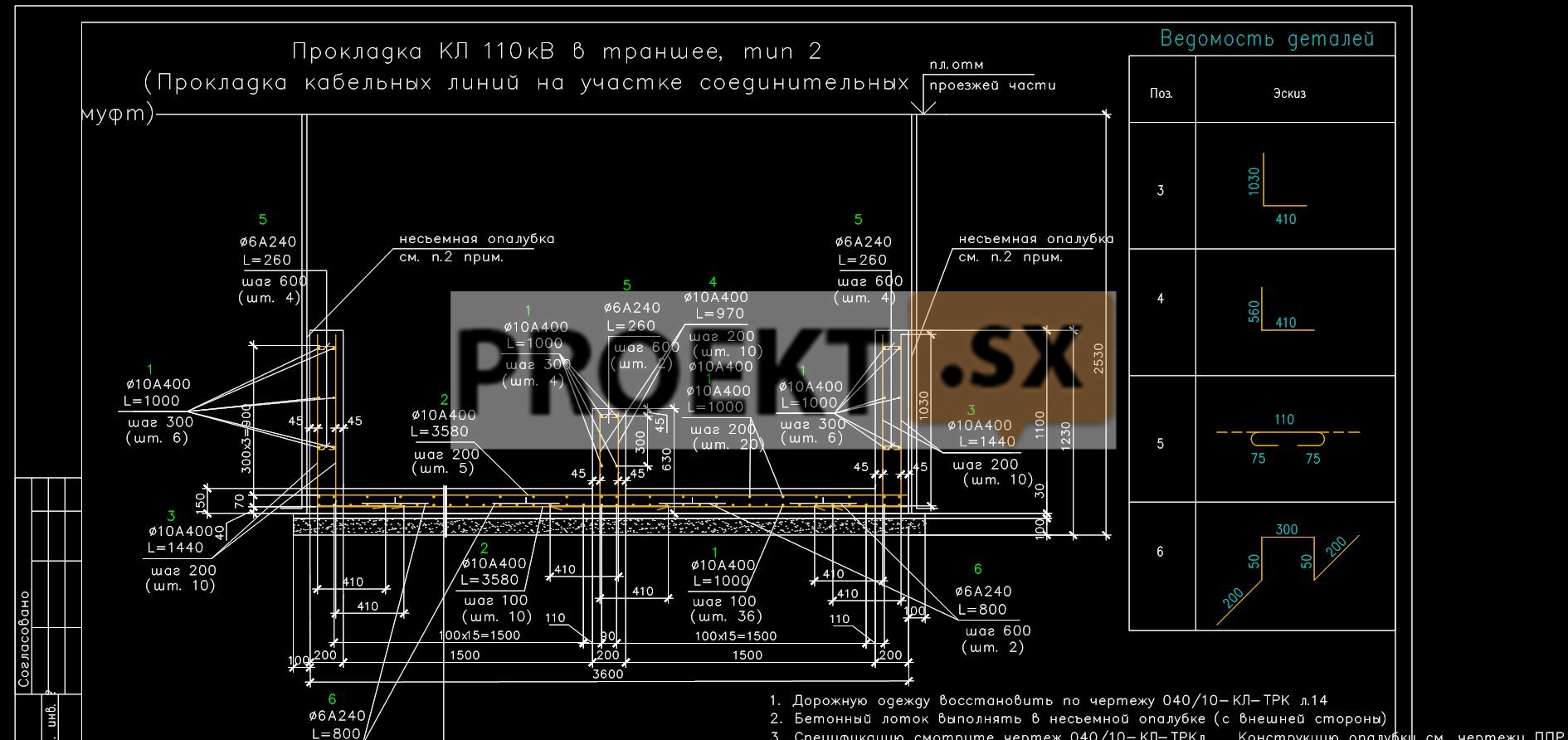Click the dimension "70" at left slab edge
The width and height of the screenshot is (1568, 740).
tap(240, 500)
